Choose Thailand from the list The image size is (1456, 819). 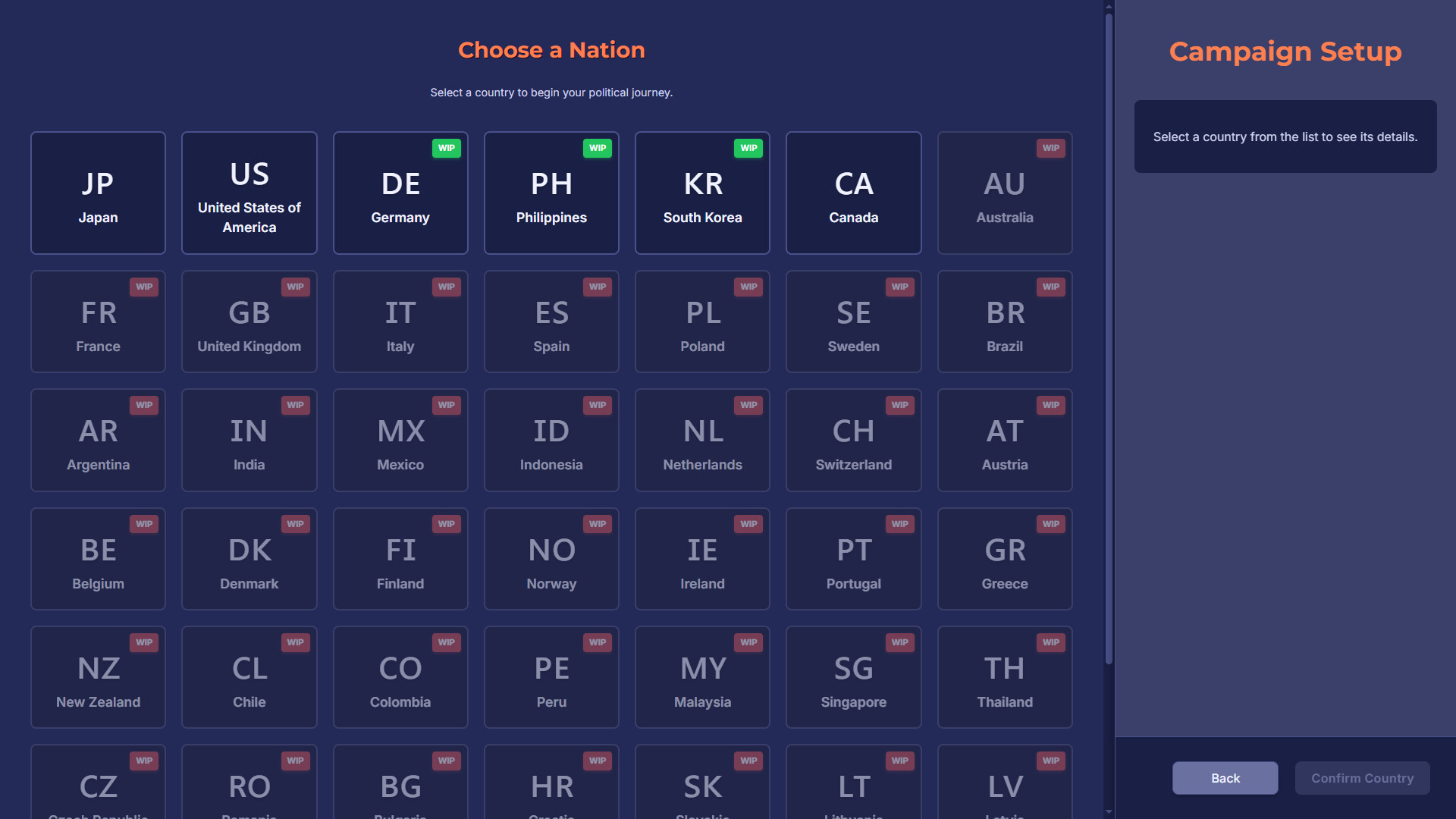(1004, 677)
